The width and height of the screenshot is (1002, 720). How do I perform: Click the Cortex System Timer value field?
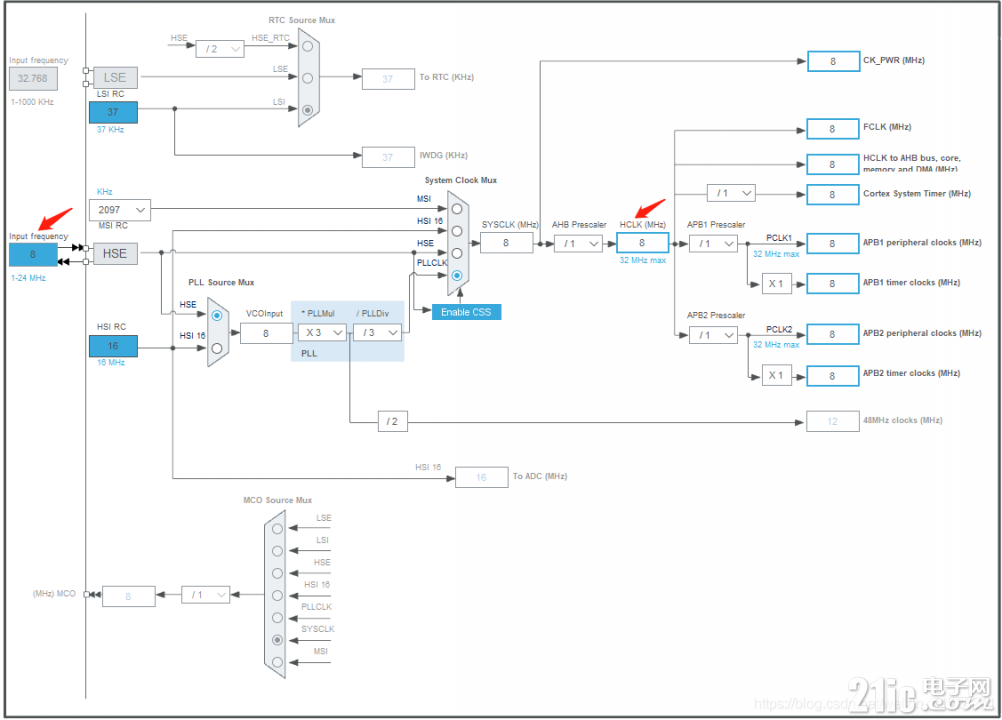click(833, 194)
